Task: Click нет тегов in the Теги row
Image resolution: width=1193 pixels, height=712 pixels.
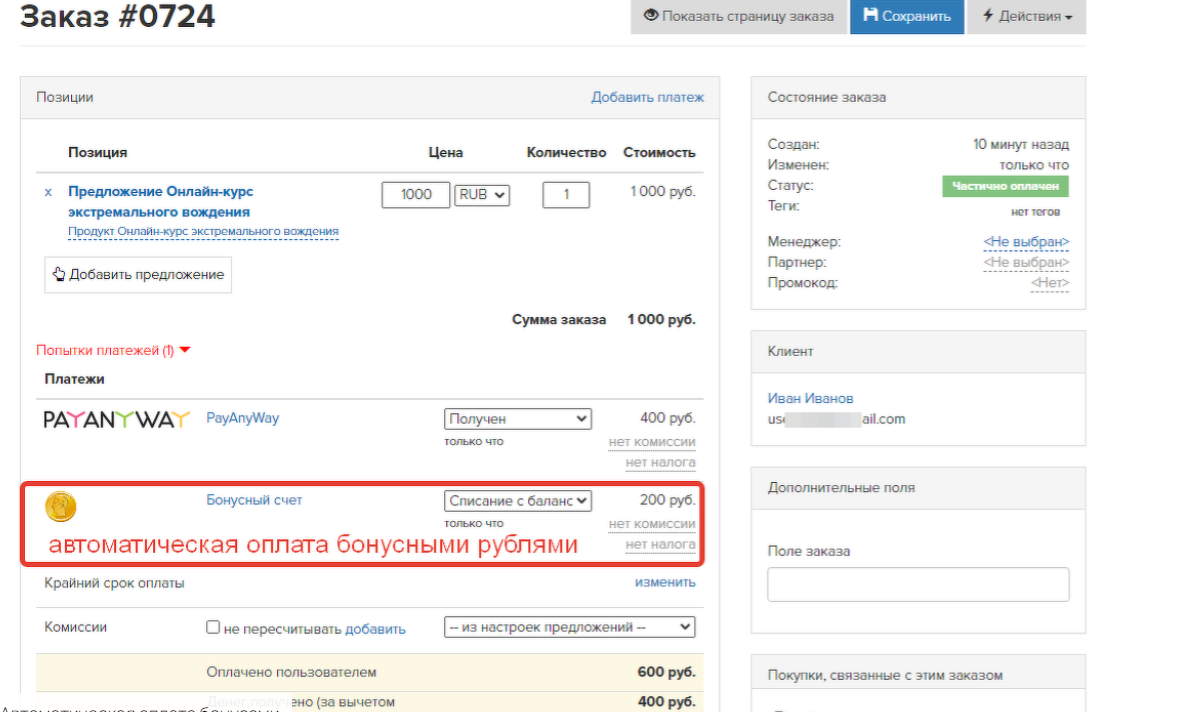Action: click(x=1035, y=212)
